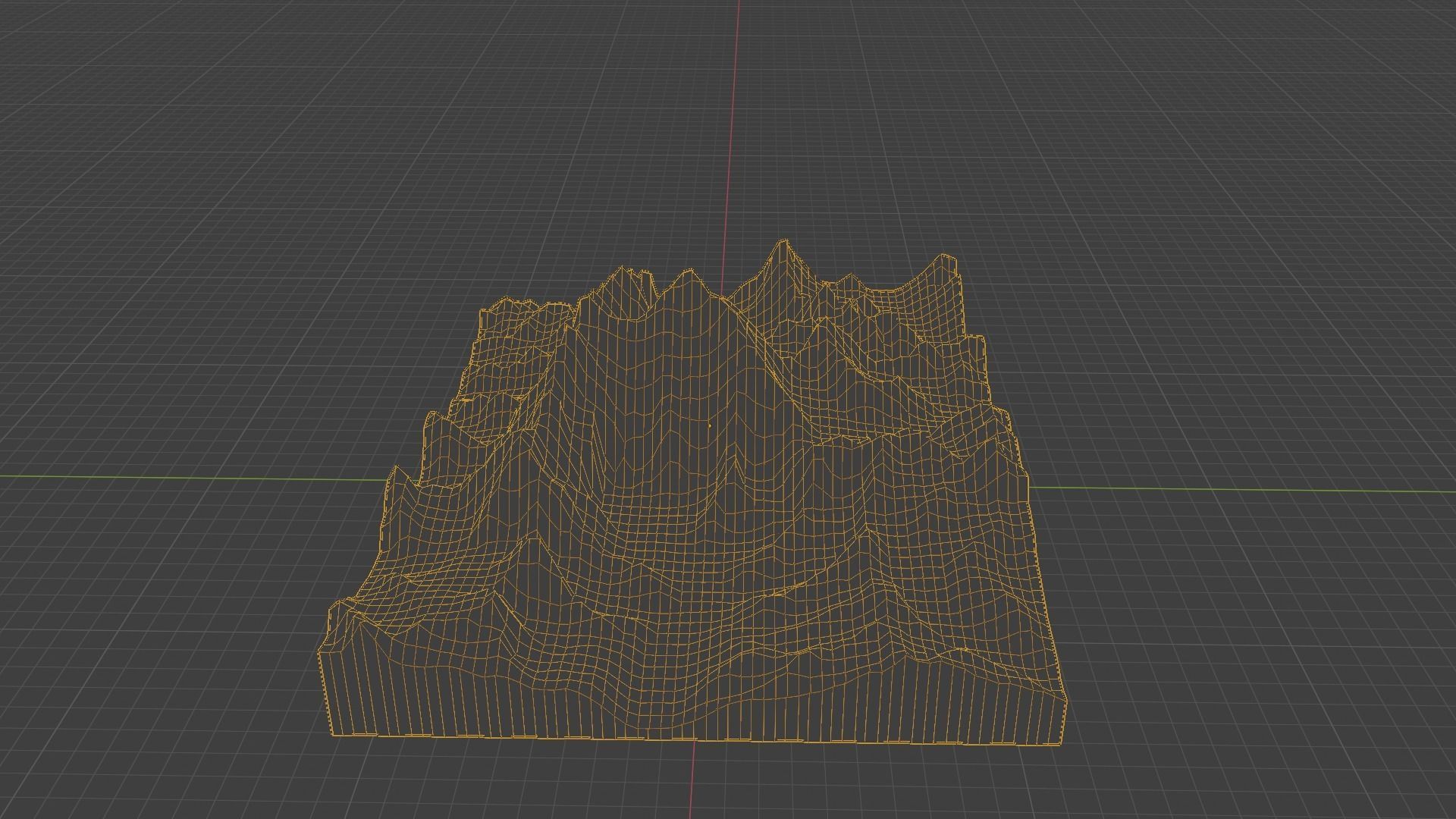
Task: Click the orange origin dot of the terrain
Action: (x=709, y=425)
